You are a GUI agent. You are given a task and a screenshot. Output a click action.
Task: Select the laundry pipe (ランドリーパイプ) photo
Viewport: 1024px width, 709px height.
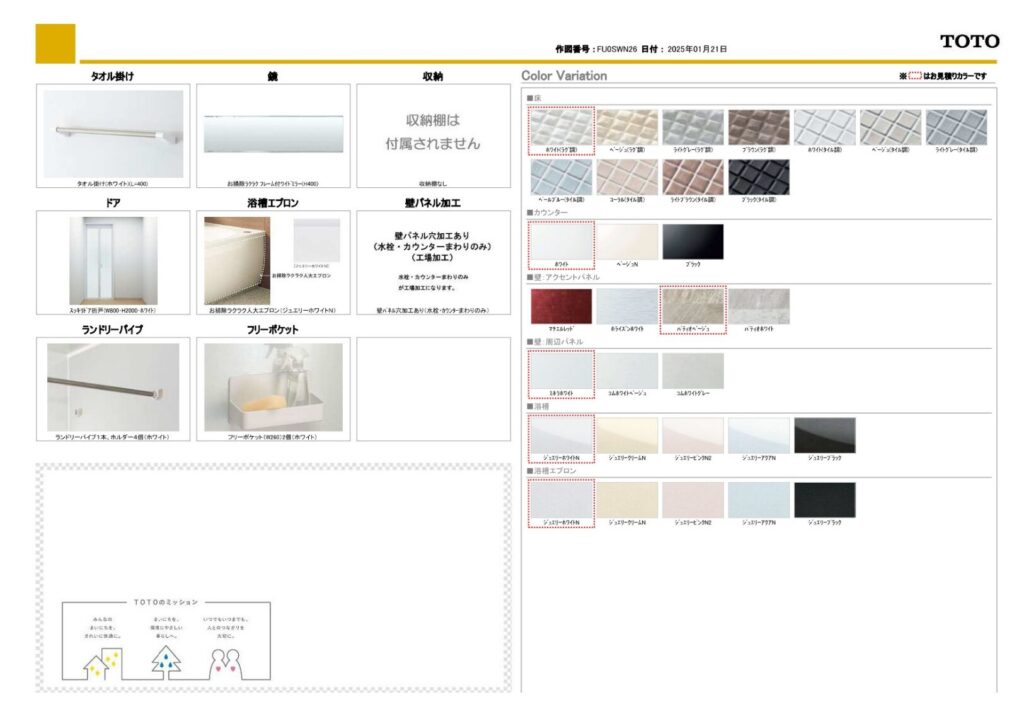113,387
